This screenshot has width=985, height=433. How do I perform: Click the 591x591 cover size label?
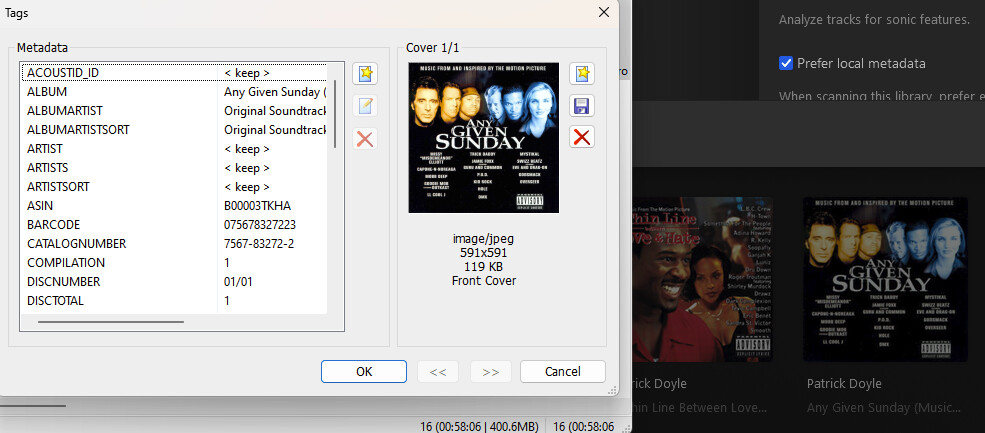point(484,253)
